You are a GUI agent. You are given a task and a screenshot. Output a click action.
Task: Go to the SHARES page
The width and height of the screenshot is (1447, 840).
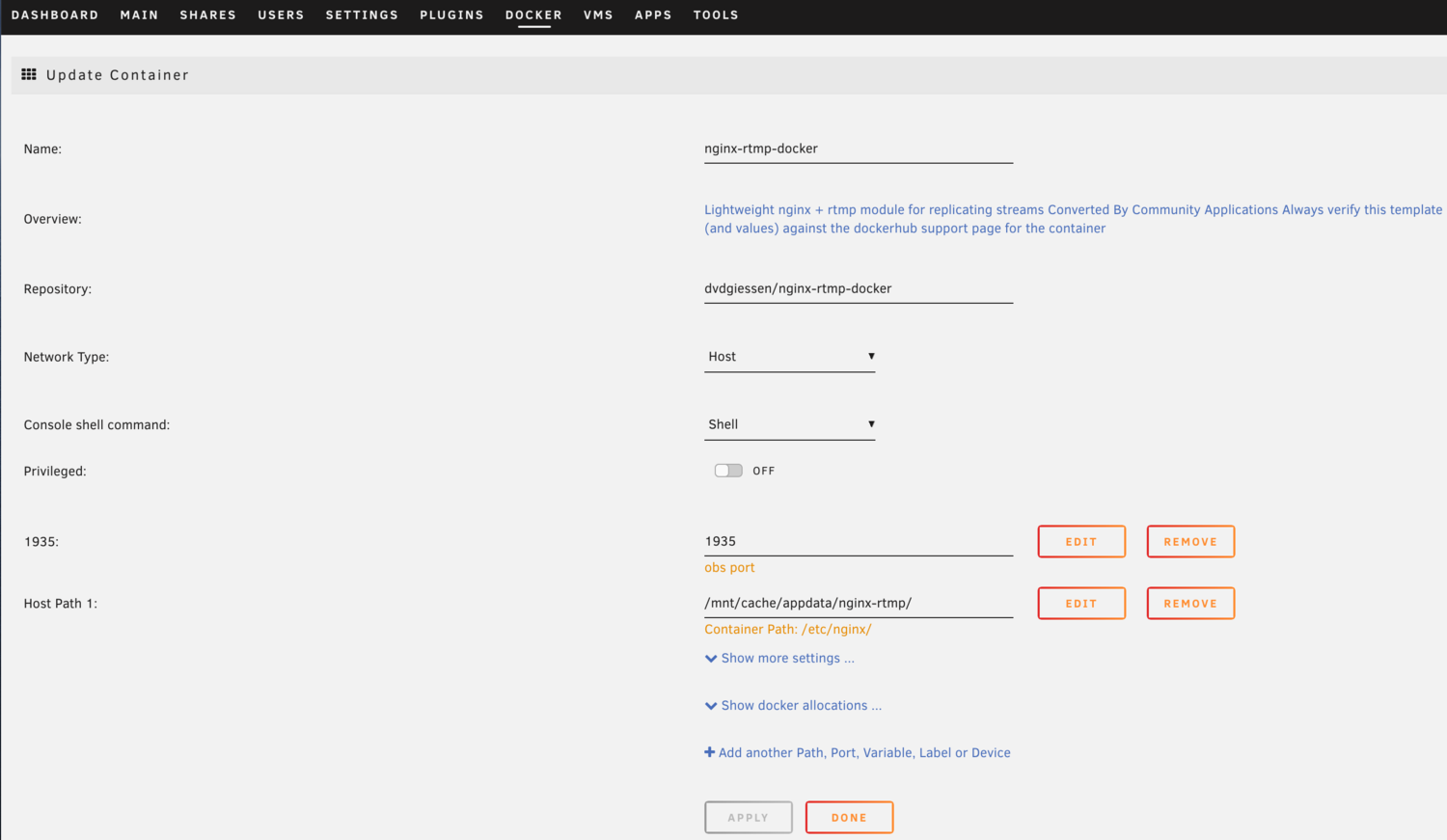[x=207, y=14]
